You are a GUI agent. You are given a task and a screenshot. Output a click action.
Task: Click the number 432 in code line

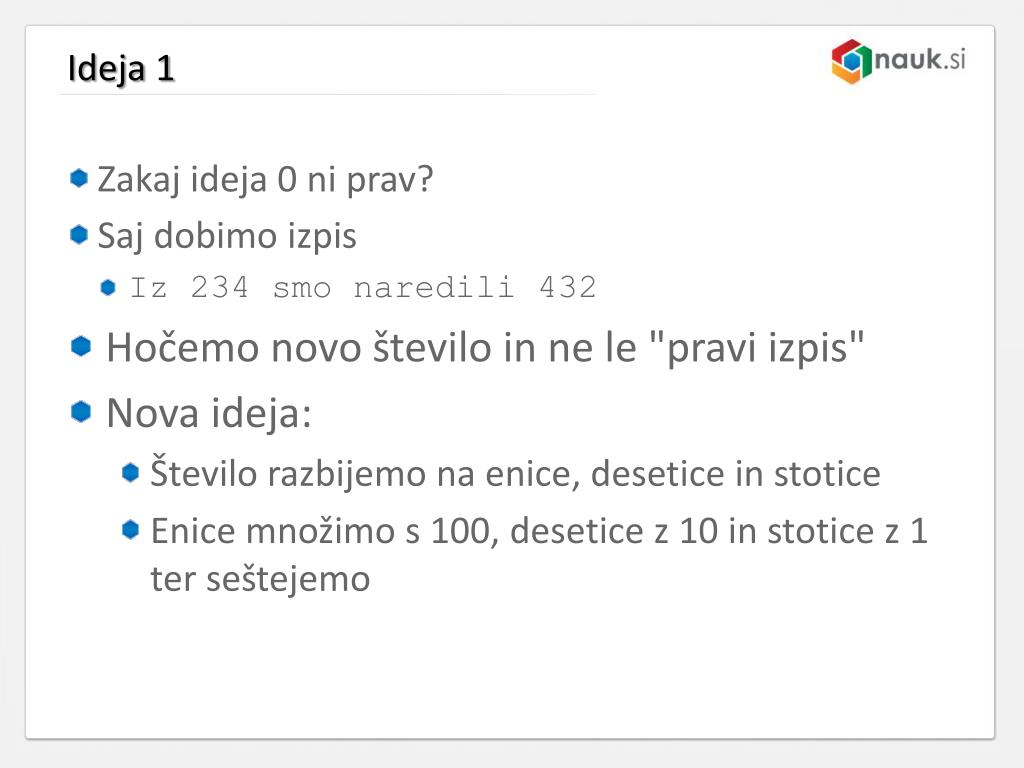[568, 287]
